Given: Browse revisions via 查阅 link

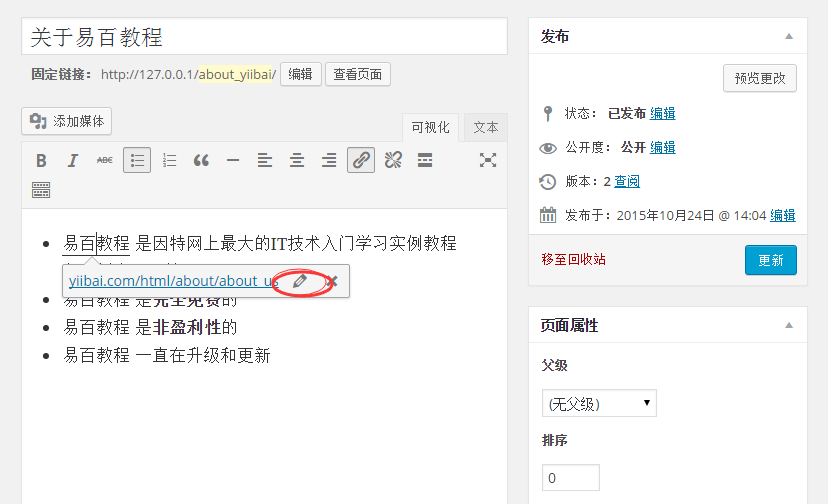Looking at the screenshot, I should pos(627,181).
